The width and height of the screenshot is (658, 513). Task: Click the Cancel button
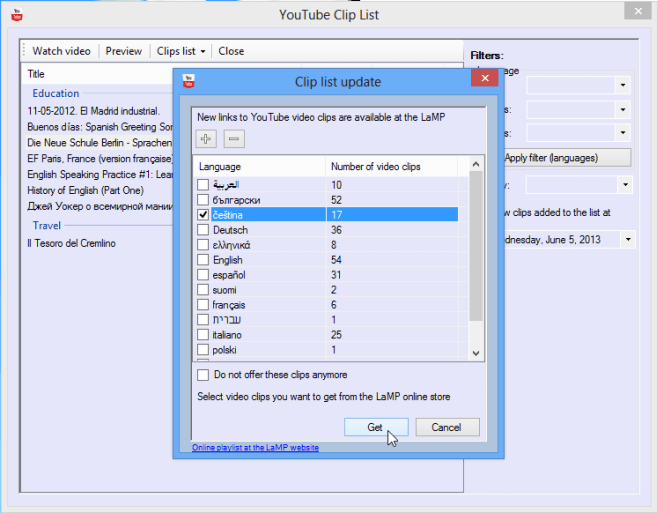(447, 427)
